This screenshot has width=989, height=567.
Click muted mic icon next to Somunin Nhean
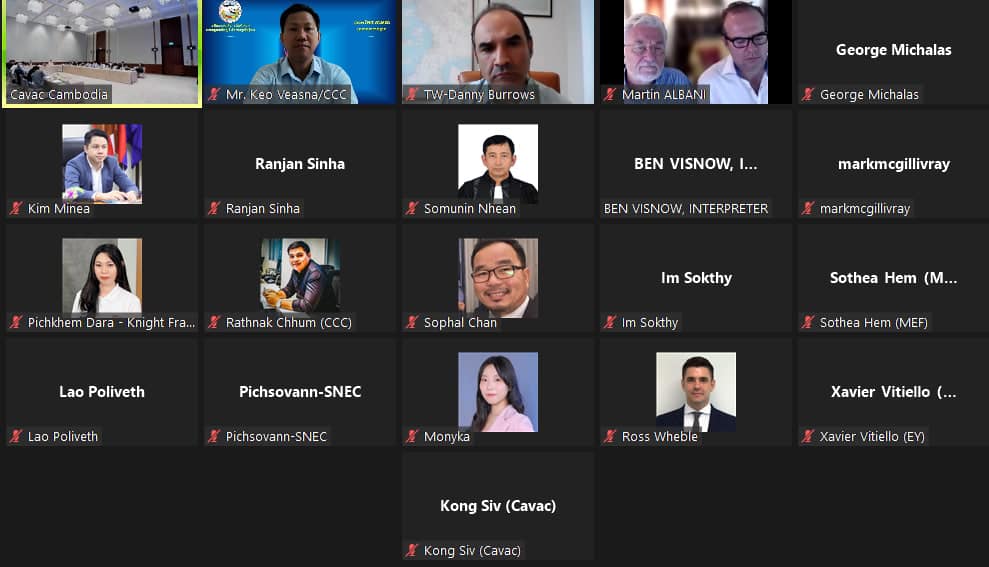[x=412, y=208]
